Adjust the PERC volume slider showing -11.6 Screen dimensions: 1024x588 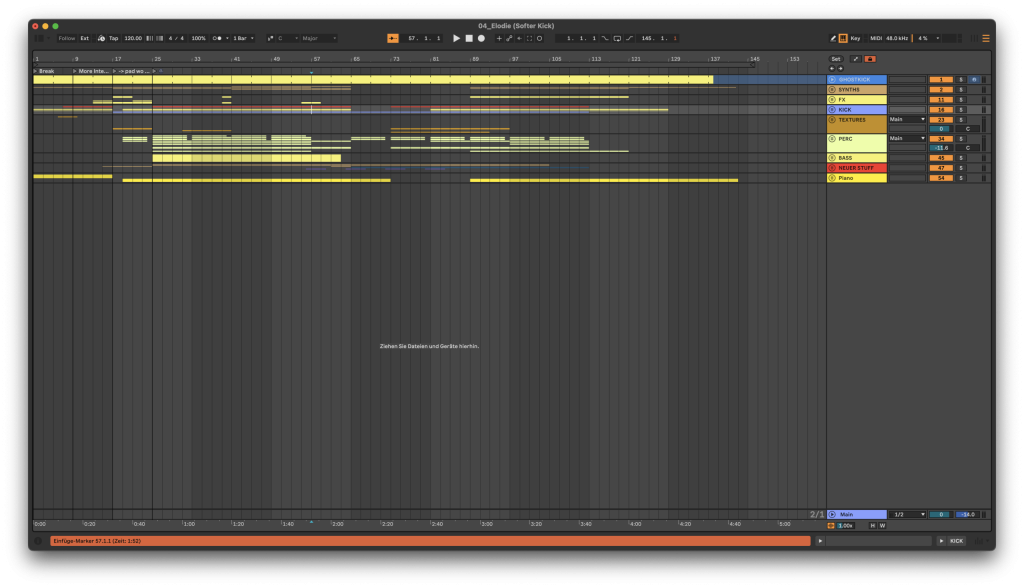pos(940,148)
